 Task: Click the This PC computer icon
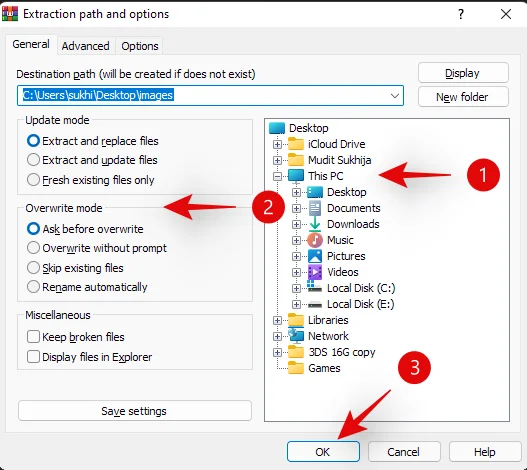click(x=296, y=176)
